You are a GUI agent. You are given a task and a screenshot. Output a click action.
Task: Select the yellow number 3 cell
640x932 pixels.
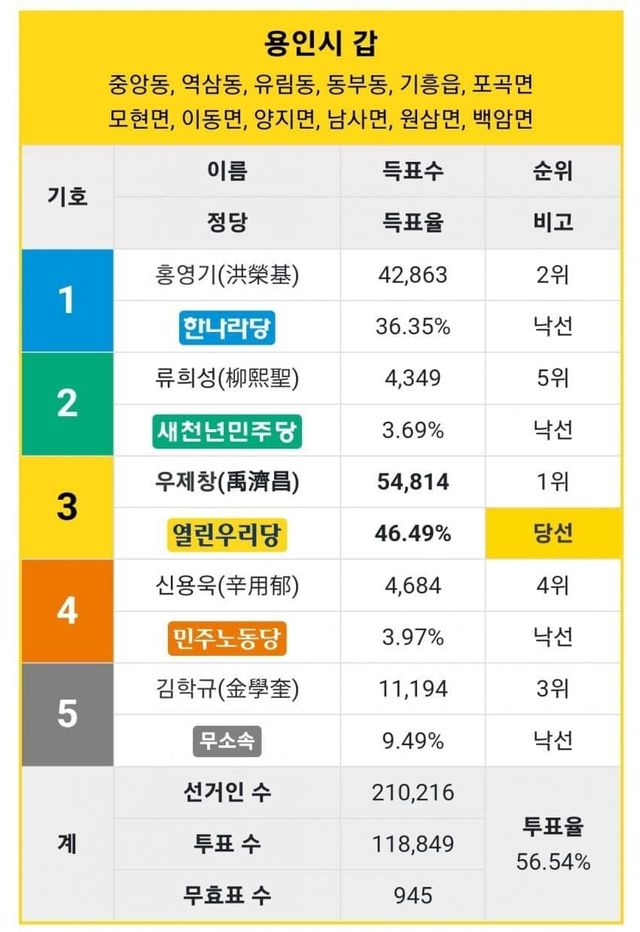pyautogui.click(x=67, y=508)
